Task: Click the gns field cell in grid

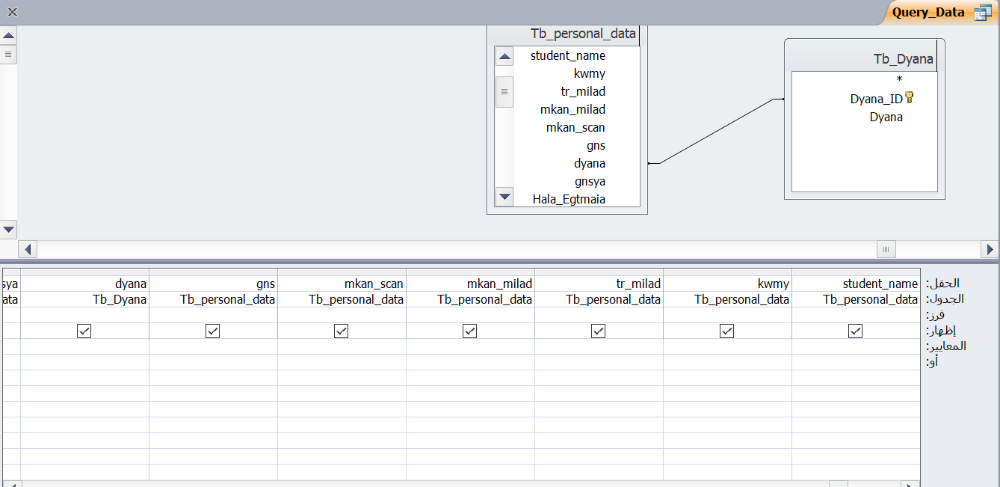Action: coord(213,284)
